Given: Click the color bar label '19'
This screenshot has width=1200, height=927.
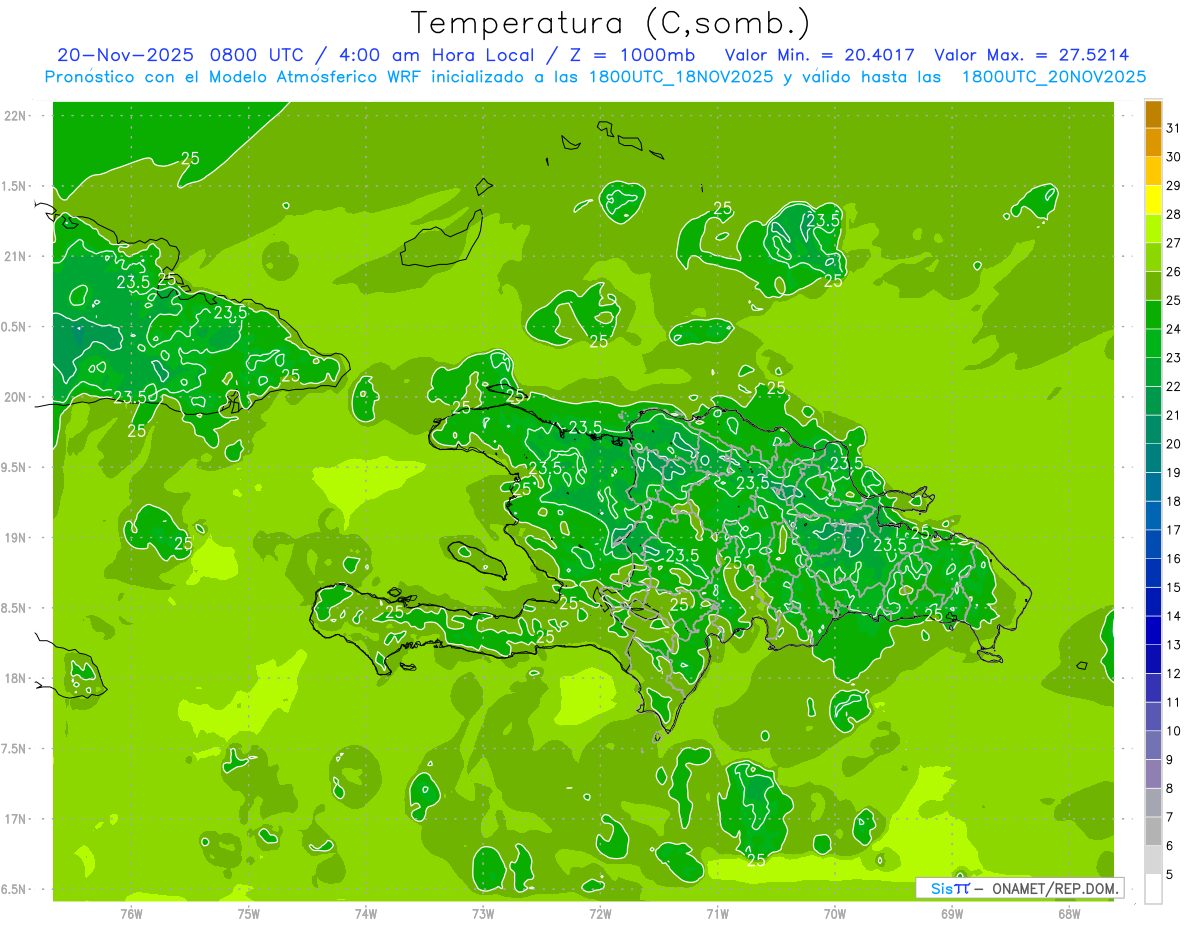Looking at the screenshot, I should point(1174,473).
